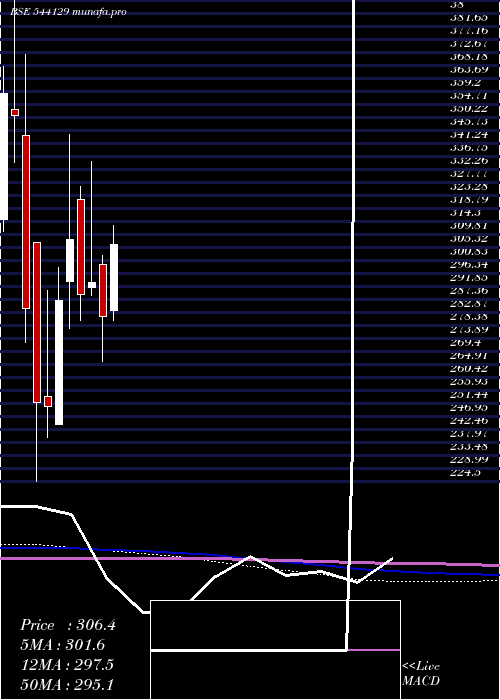
Task: Open the <<Live MACD label
Action: [x=421, y=674]
